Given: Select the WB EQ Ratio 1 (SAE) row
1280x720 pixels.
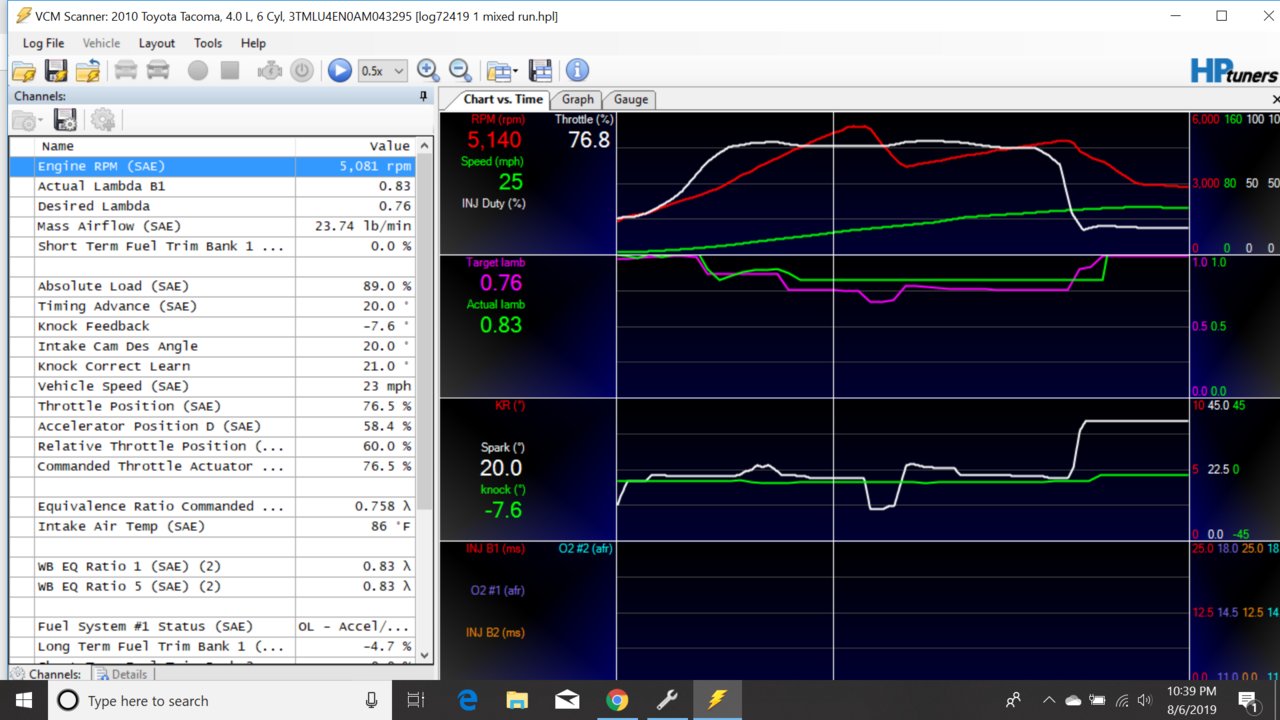Looking at the screenshot, I should [x=212, y=566].
